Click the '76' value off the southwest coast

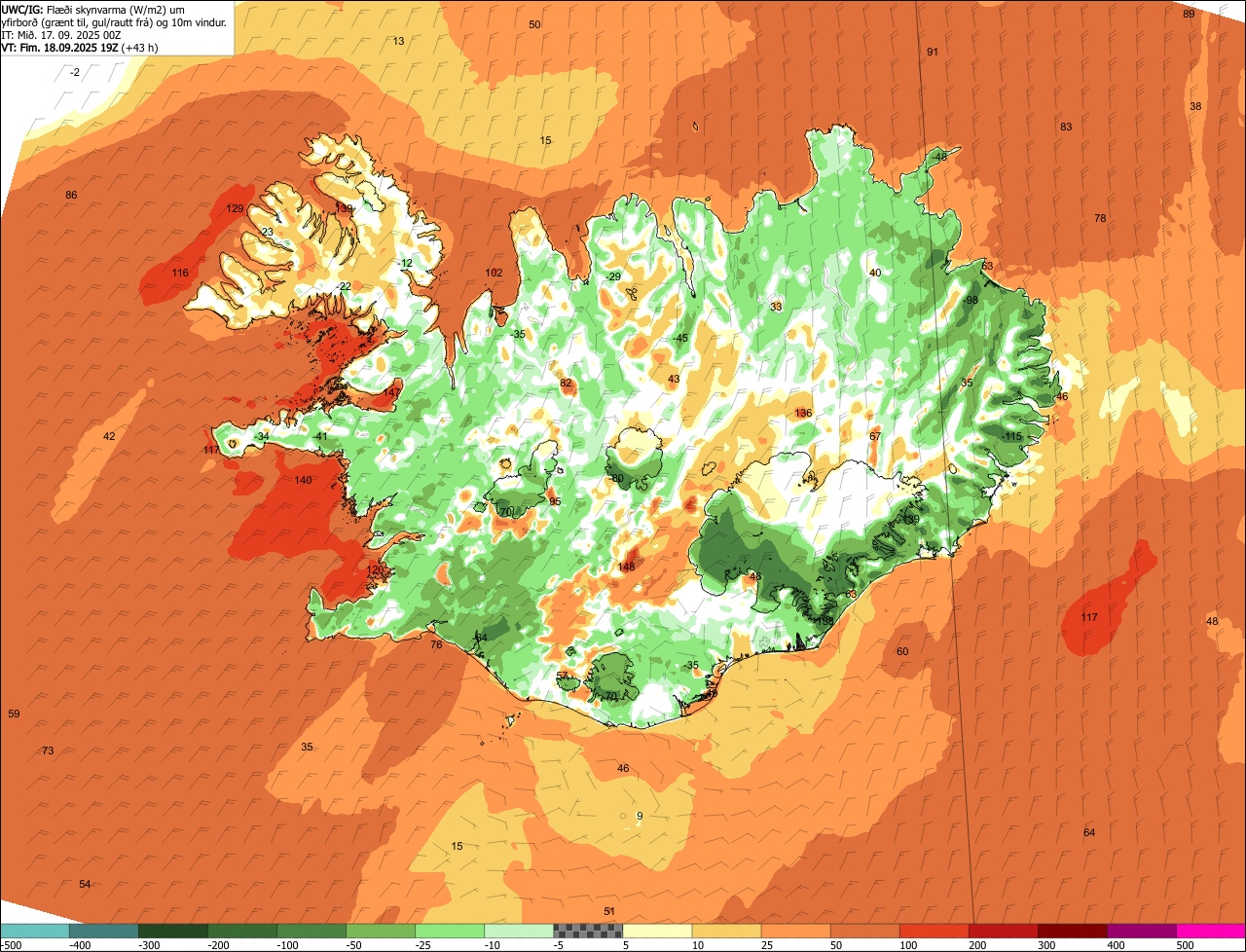(x=436, y=644)
